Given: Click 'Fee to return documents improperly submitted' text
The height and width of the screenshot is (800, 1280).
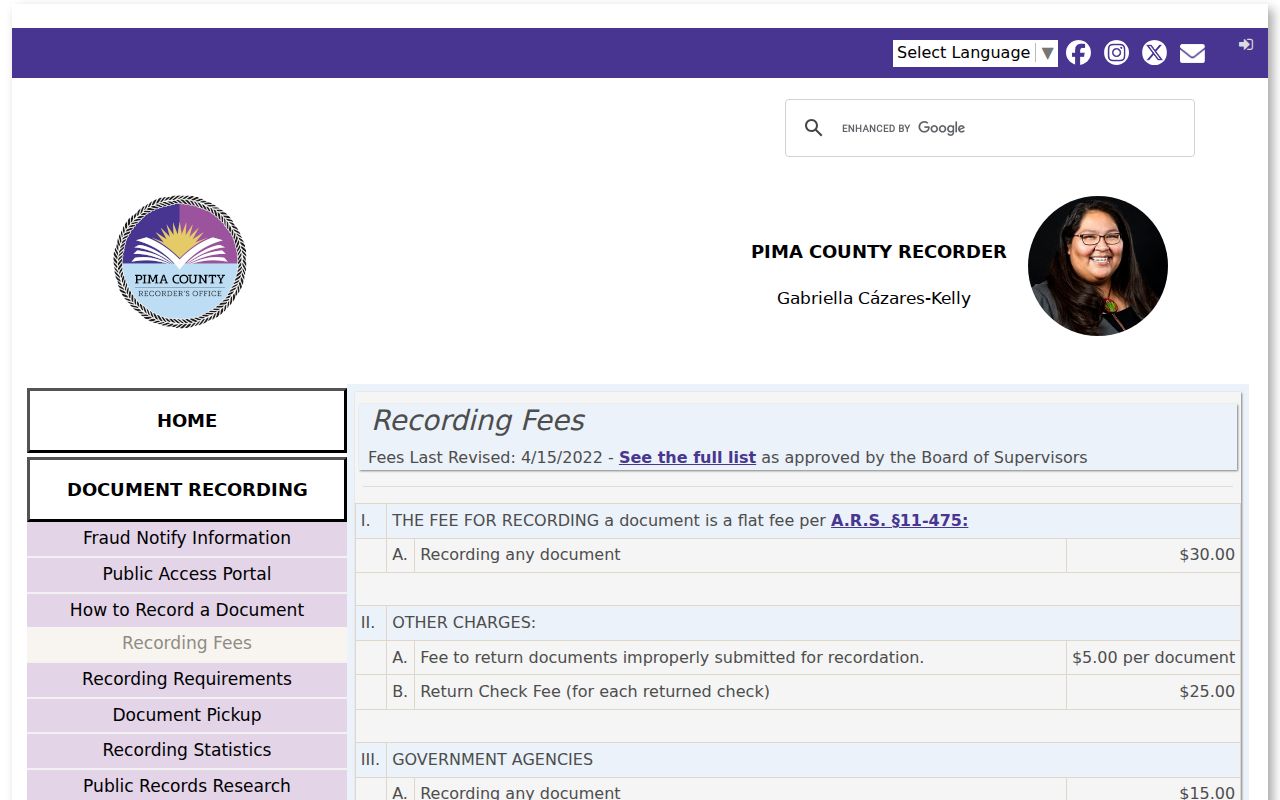Looking at the screenshot, I should [x=672, y=658].
